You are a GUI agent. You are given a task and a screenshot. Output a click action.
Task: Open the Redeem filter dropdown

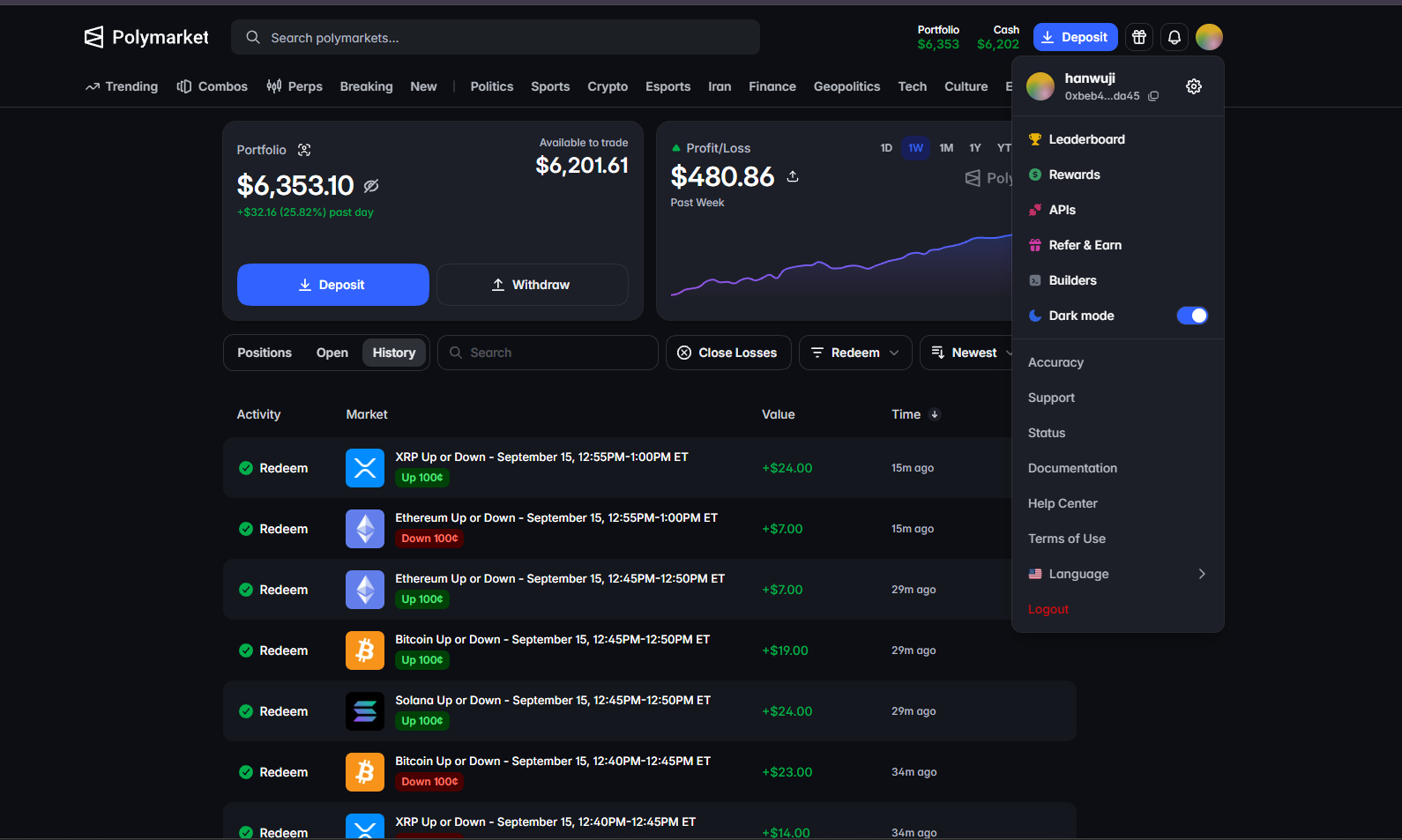[x=855, y=353]
